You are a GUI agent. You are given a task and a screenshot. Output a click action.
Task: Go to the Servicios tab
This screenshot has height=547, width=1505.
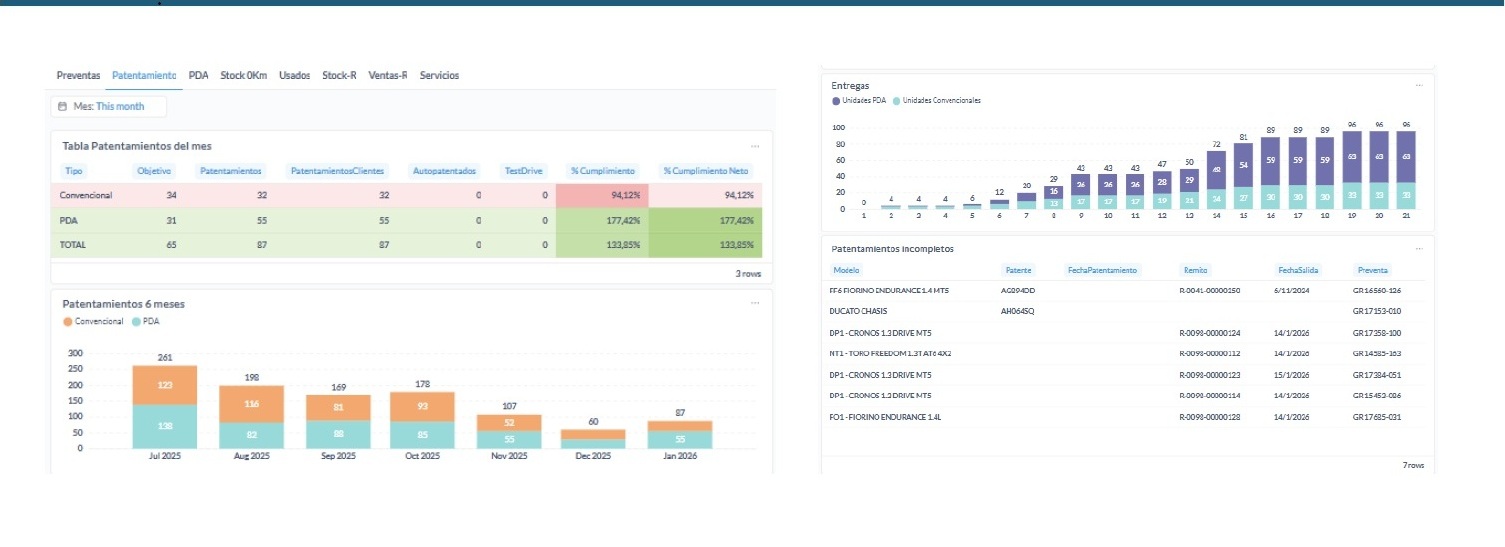point(439,76)
